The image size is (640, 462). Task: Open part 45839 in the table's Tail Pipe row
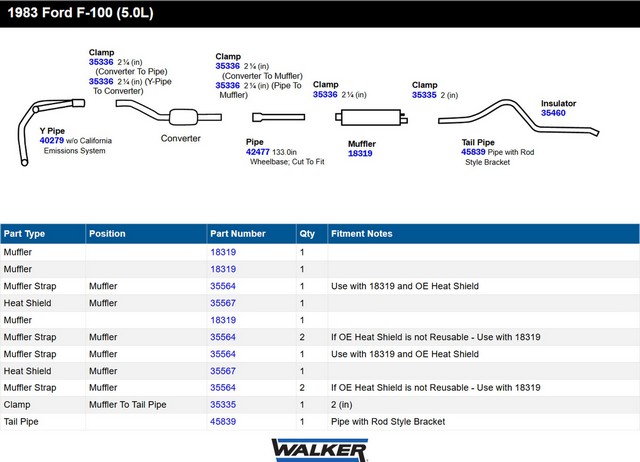click(x=223, y=422)
